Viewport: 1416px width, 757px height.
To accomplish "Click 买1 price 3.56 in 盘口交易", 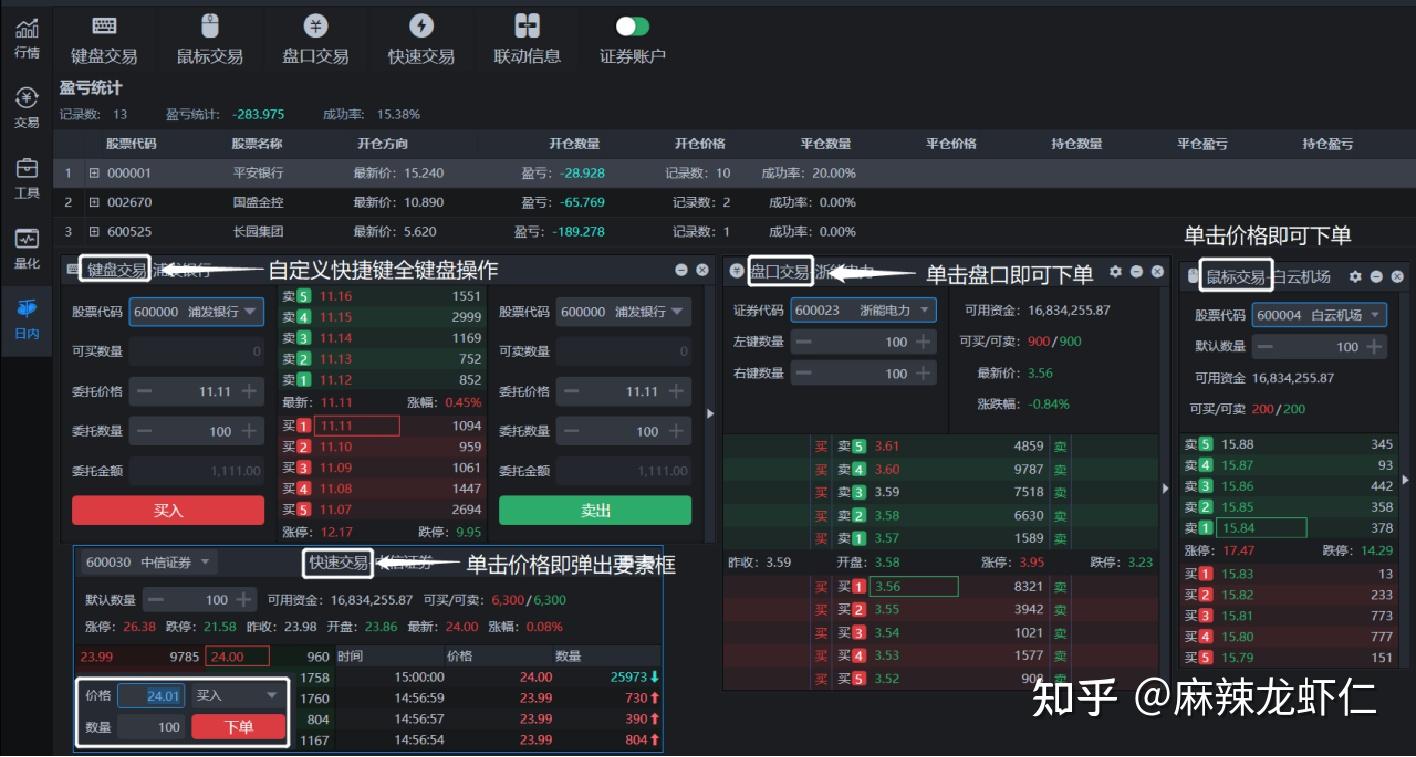I will tap(914, 586).
